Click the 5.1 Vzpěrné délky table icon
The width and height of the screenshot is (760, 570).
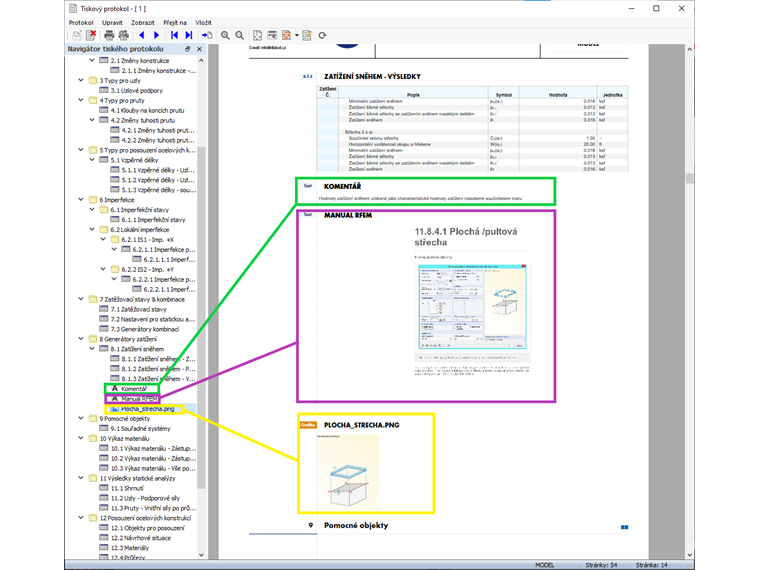pos(104,159)
